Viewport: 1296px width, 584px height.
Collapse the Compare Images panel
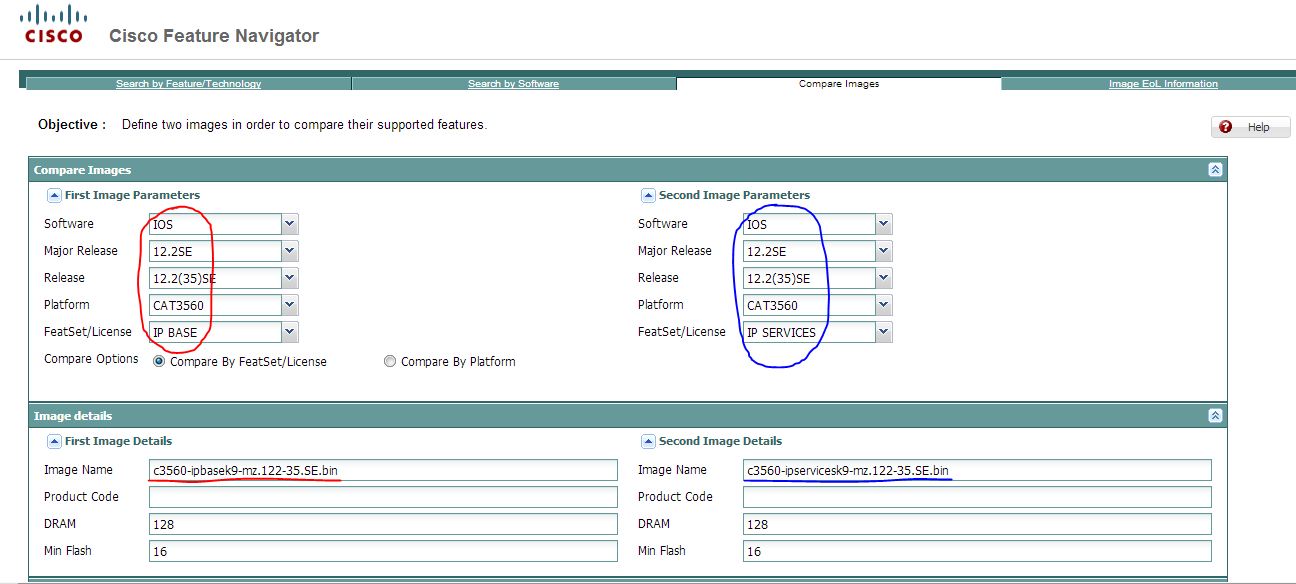[1215, 170]
